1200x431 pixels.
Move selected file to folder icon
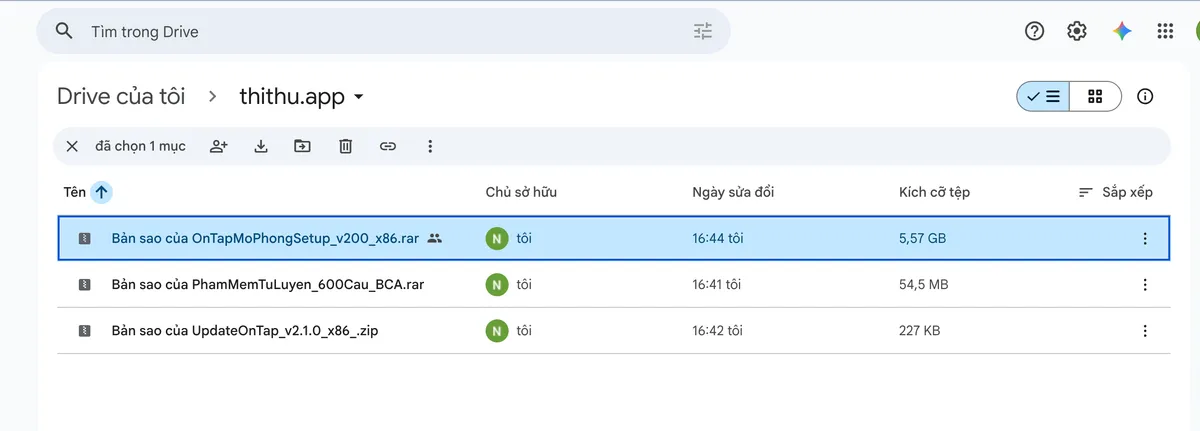click(302, 146)
